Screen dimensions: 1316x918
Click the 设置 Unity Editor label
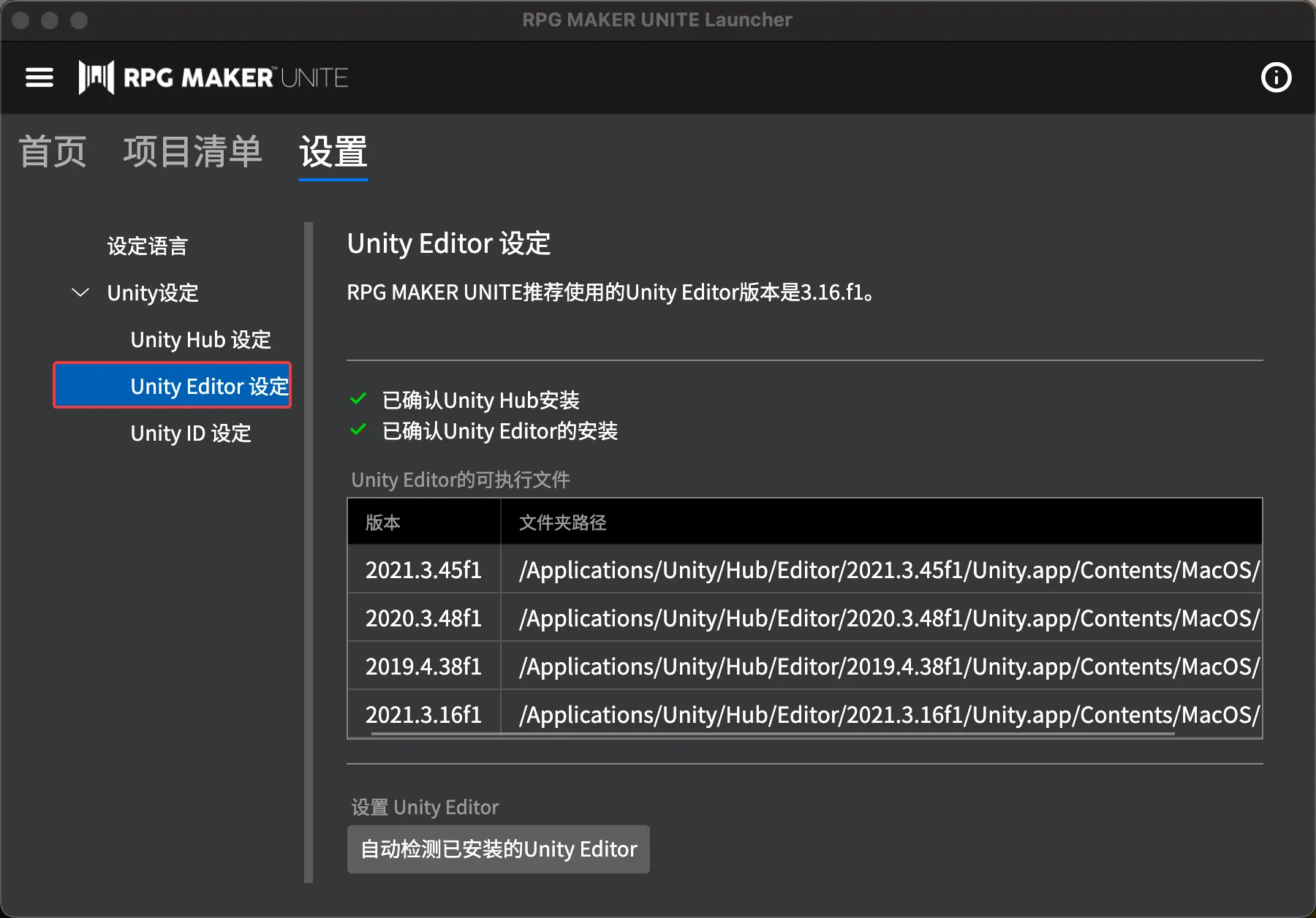(x=425, y=808)
